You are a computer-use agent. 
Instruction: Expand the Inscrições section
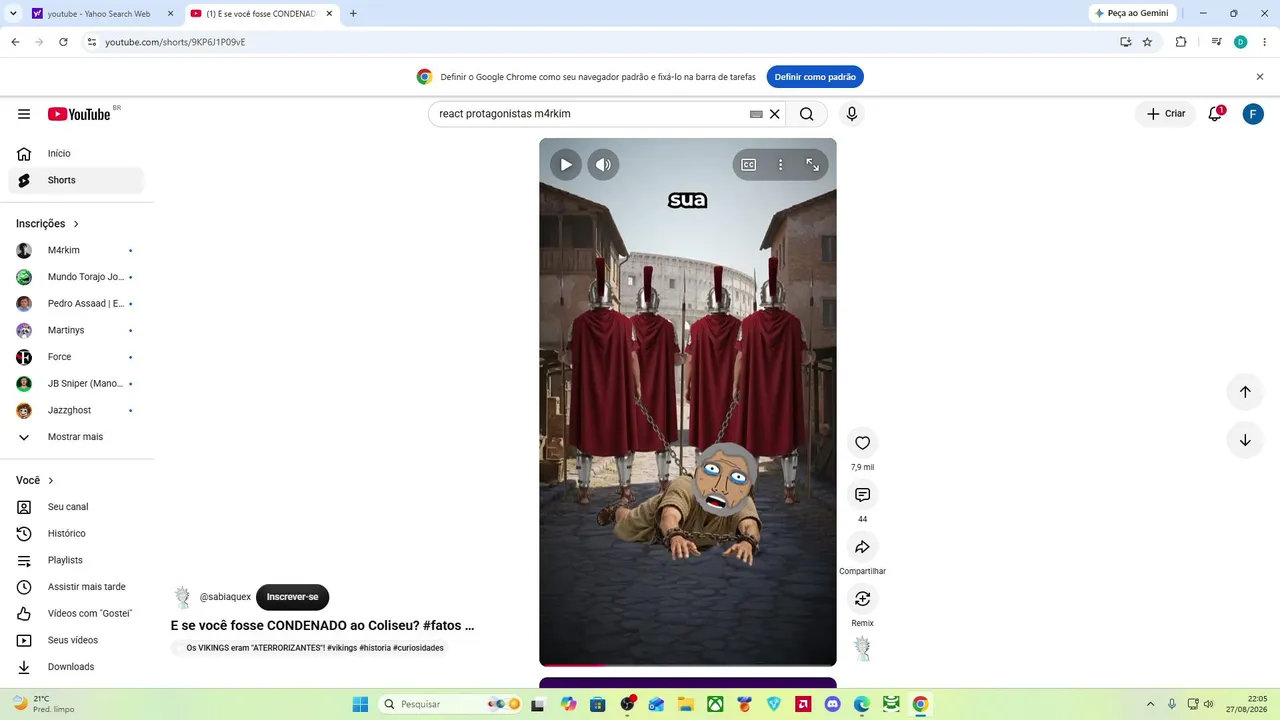[x=47, y=224]
